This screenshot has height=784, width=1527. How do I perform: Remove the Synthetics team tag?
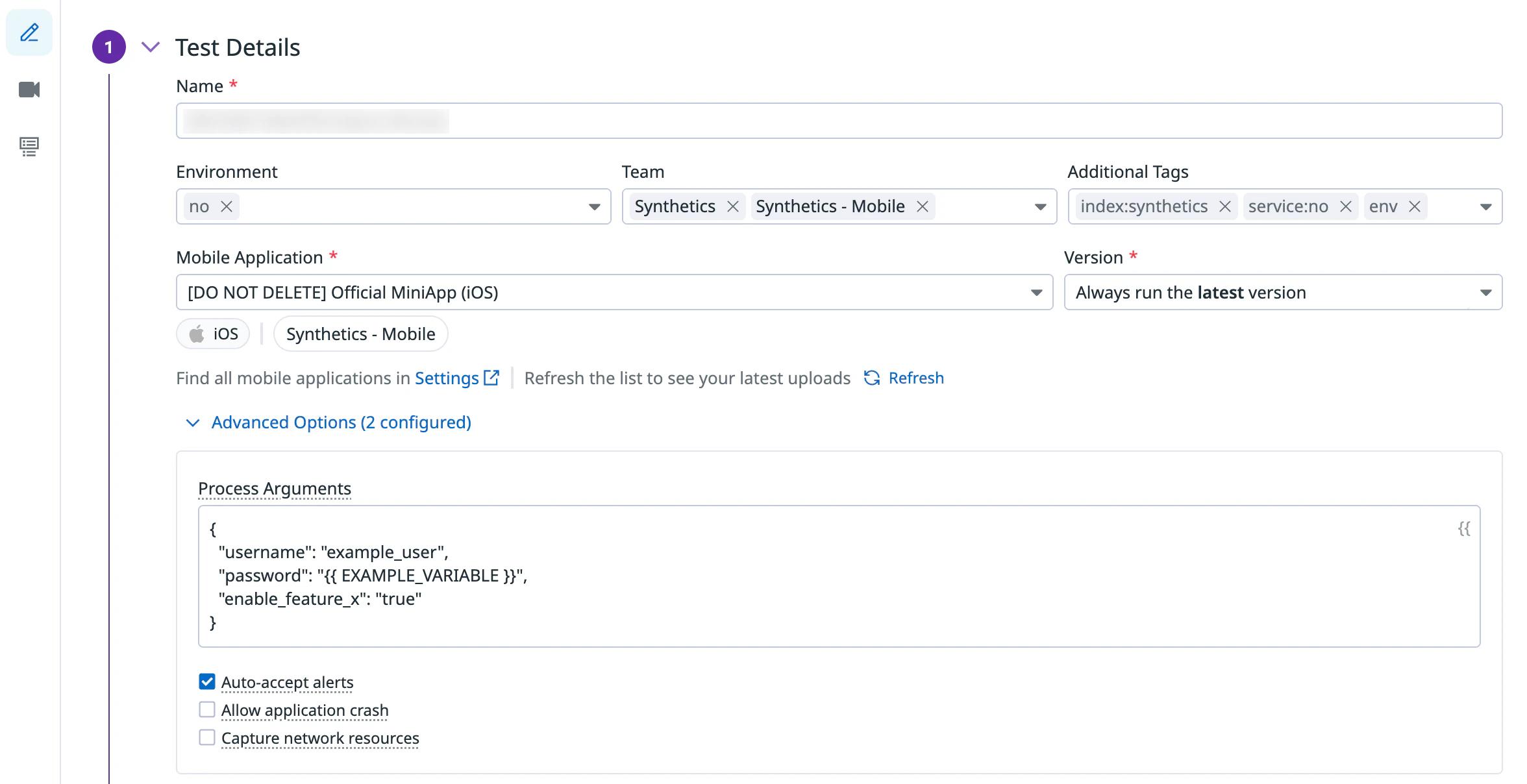coord(732,206)
